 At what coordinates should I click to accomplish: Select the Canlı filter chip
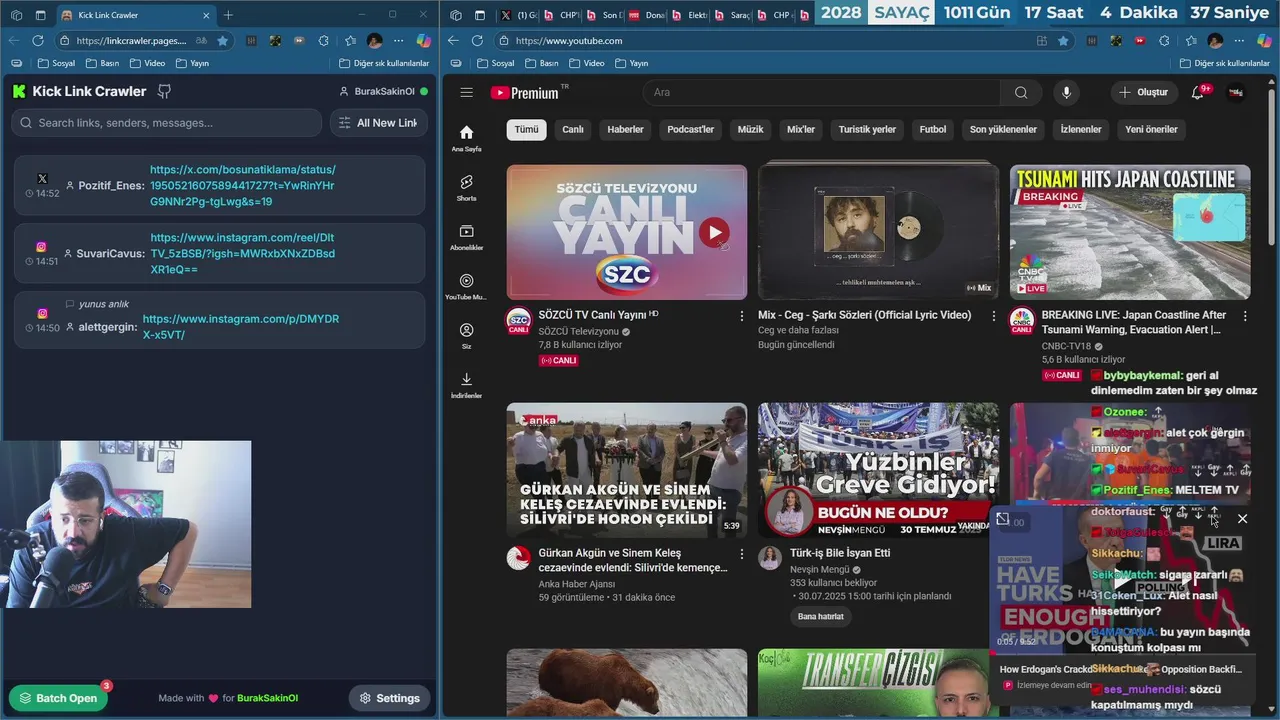pos(573,129)
